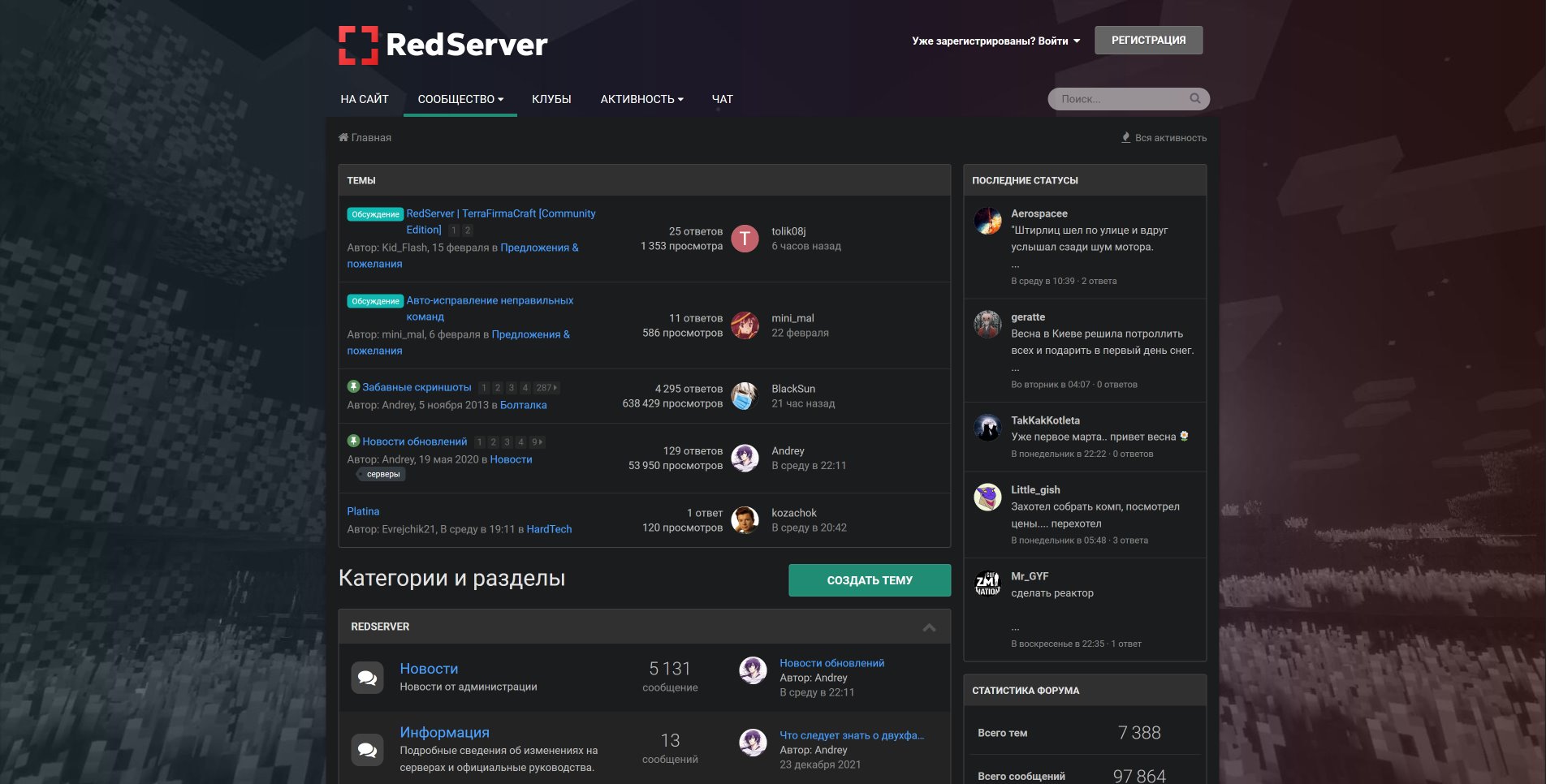1546x784 pixels.
Task: Open the Platina topic
Action: [363, 511]
